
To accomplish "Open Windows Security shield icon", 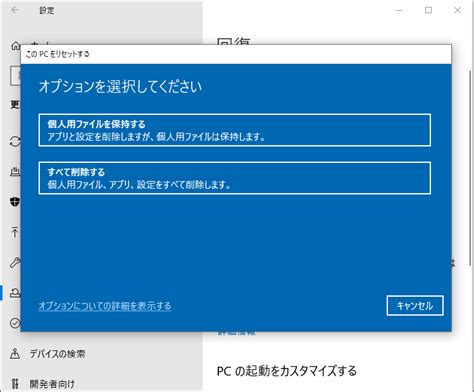I will point(15,201).
